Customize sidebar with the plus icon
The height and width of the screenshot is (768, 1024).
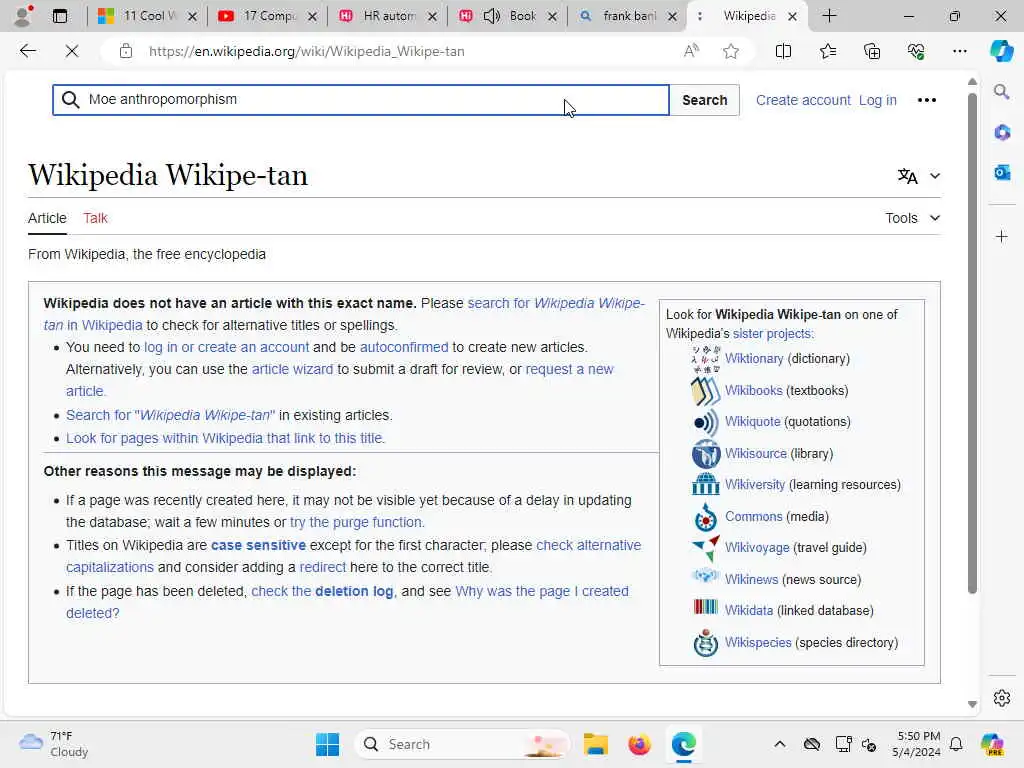[x=1002, y=236]
